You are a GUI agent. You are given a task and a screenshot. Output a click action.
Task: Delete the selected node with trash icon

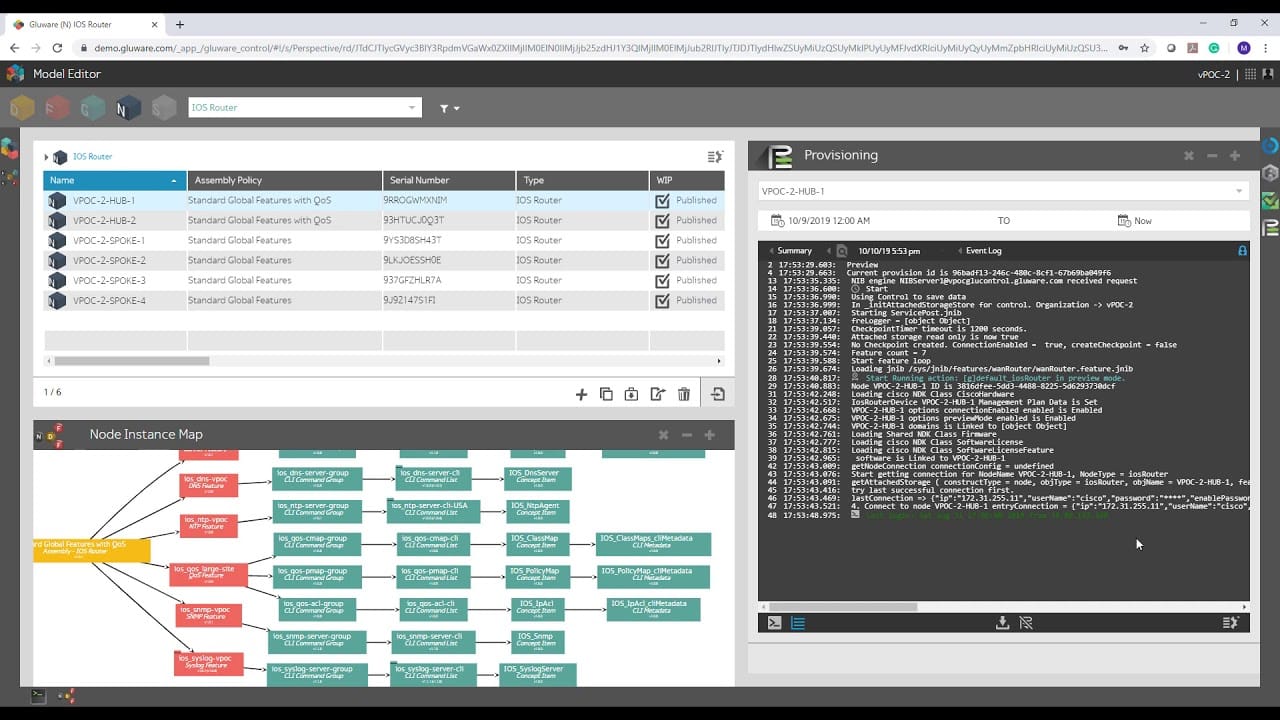(x=684, y=394)
